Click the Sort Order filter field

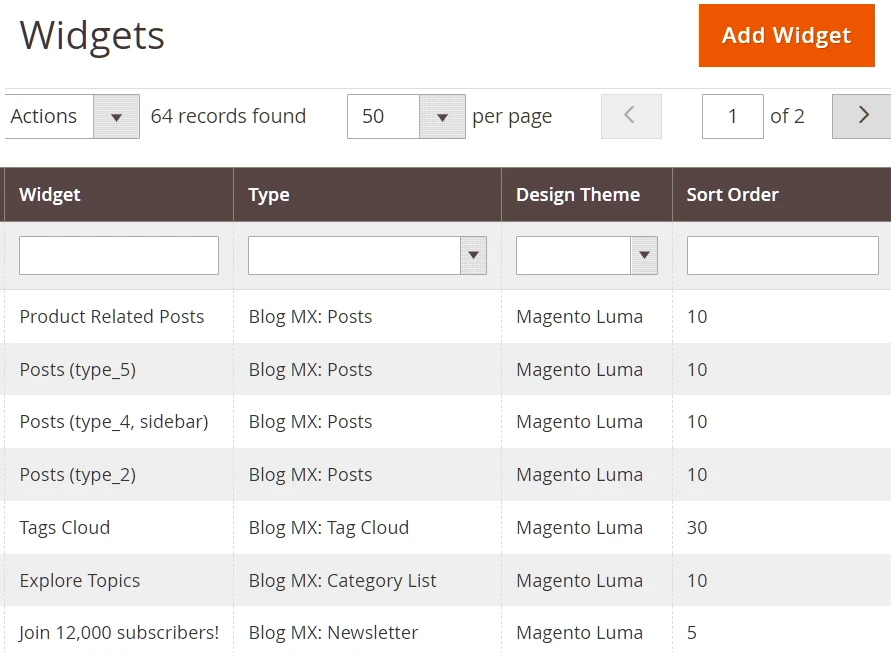pos(782,256)
